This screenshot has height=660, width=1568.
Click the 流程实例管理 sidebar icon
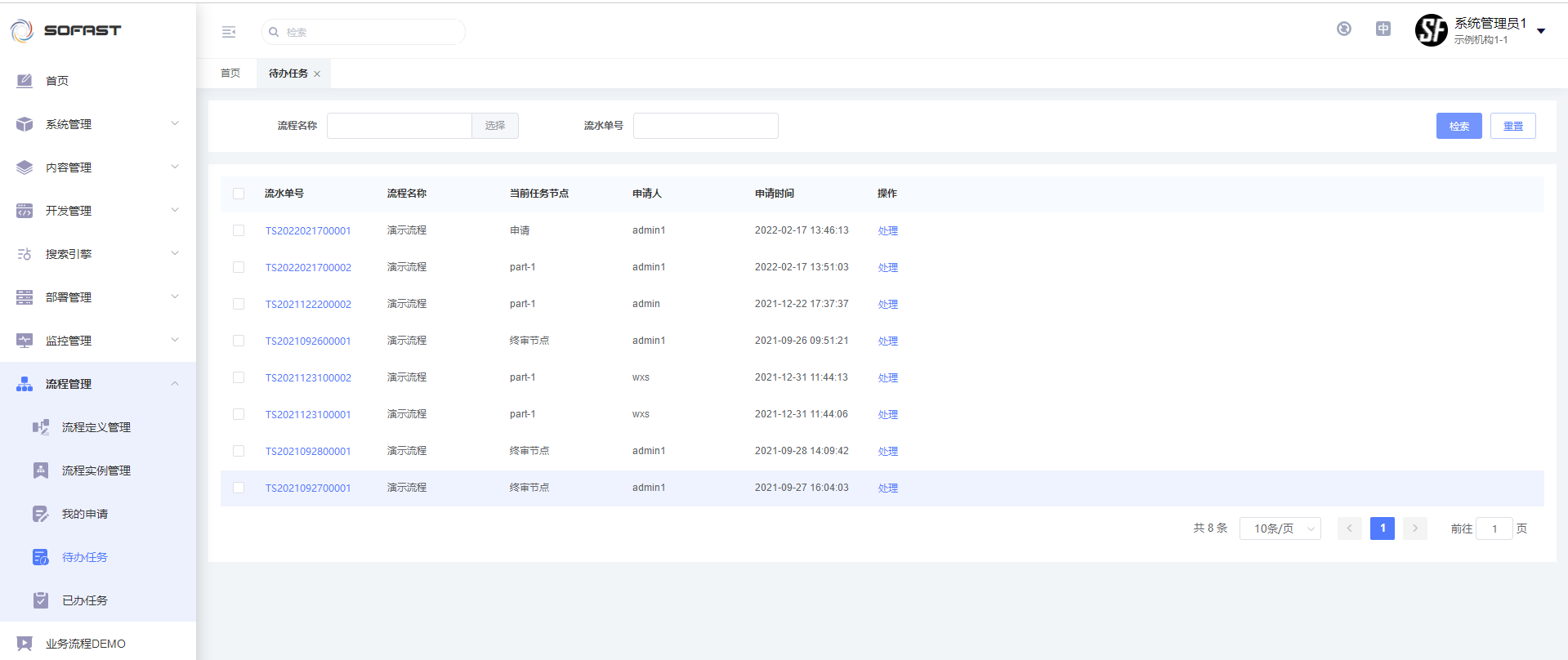click(x=40, y=470)
